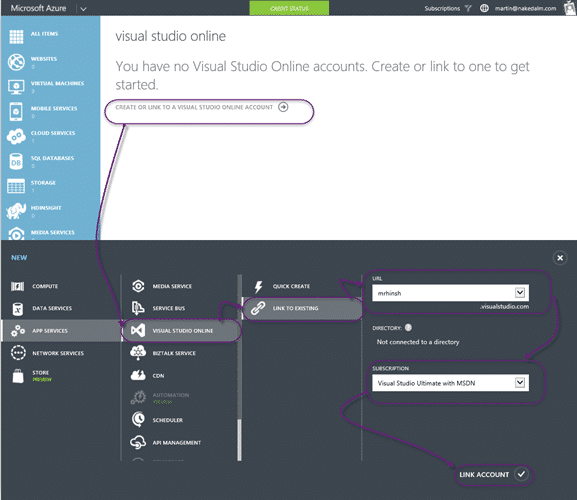Click the Data Services database icon
Viewport: 577px width, 500px height.
(x=18, y=309)
